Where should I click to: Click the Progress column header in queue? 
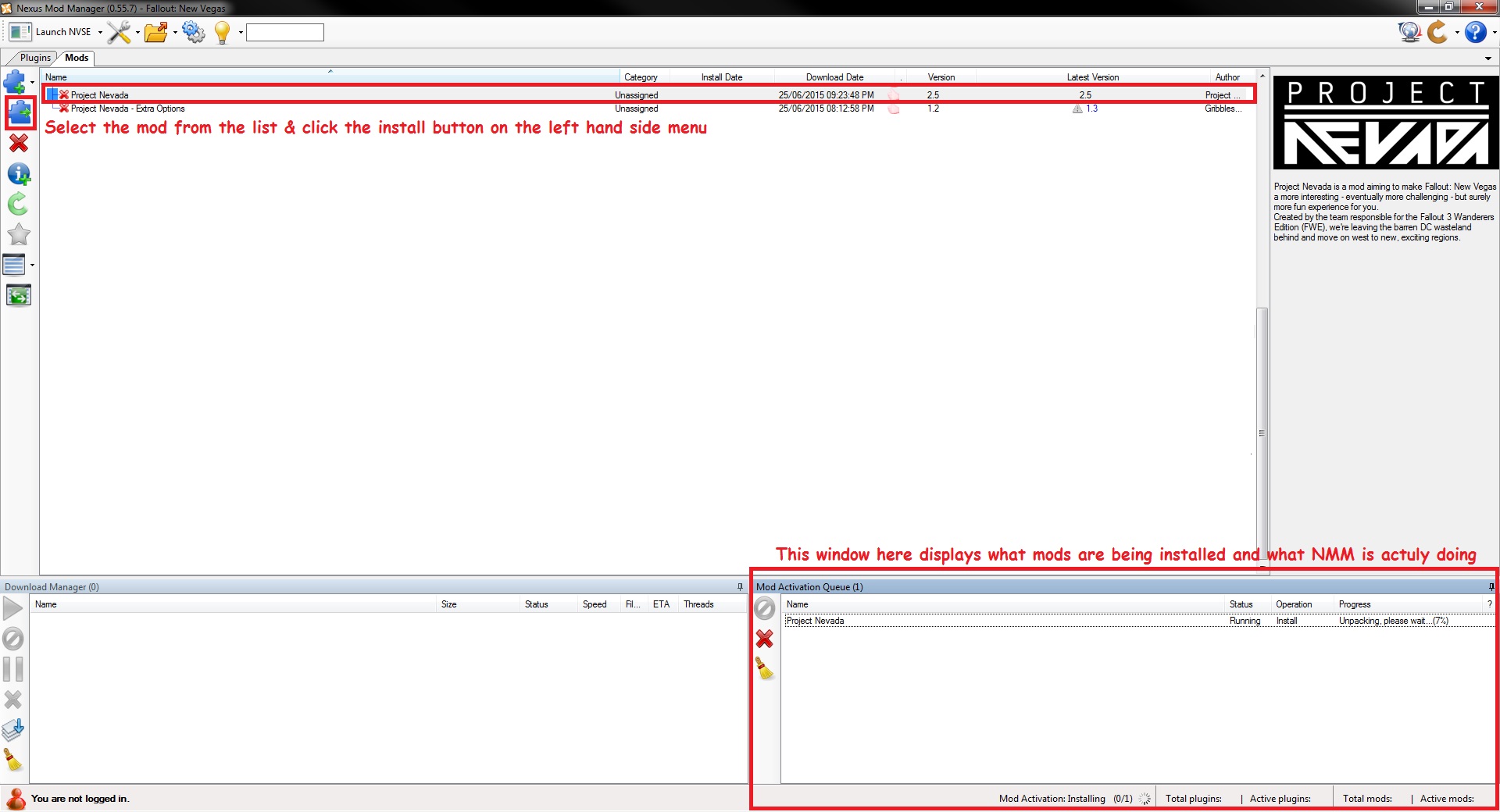coord(1409,604)
